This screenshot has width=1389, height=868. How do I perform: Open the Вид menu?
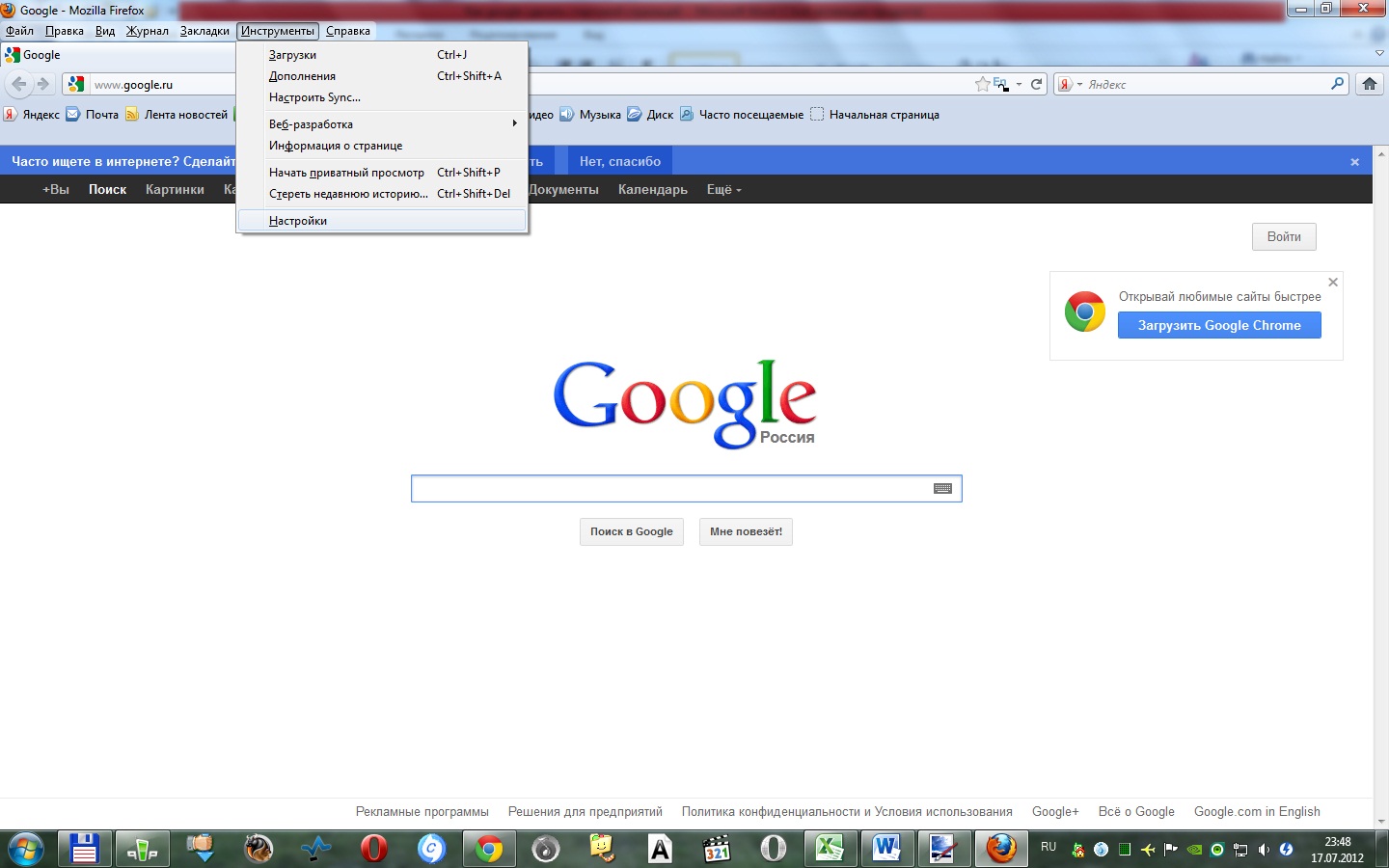point(105,31)
